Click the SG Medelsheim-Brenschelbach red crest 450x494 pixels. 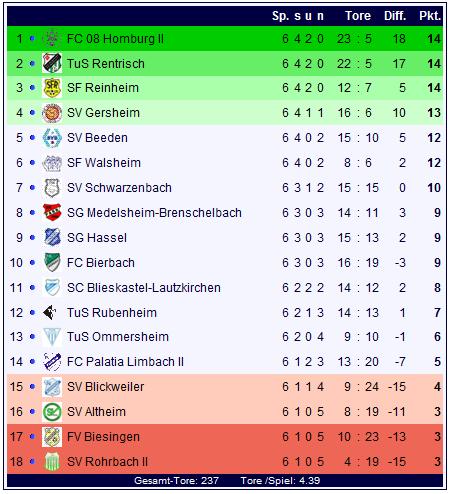click(52, 212)
